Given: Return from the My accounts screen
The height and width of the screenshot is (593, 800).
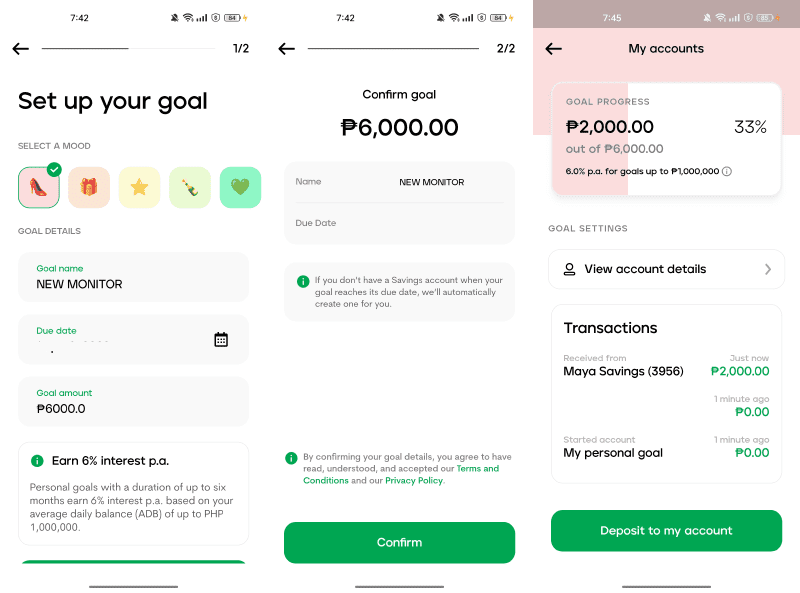Looking at the screenshot, I should click(x=554, y=48).
